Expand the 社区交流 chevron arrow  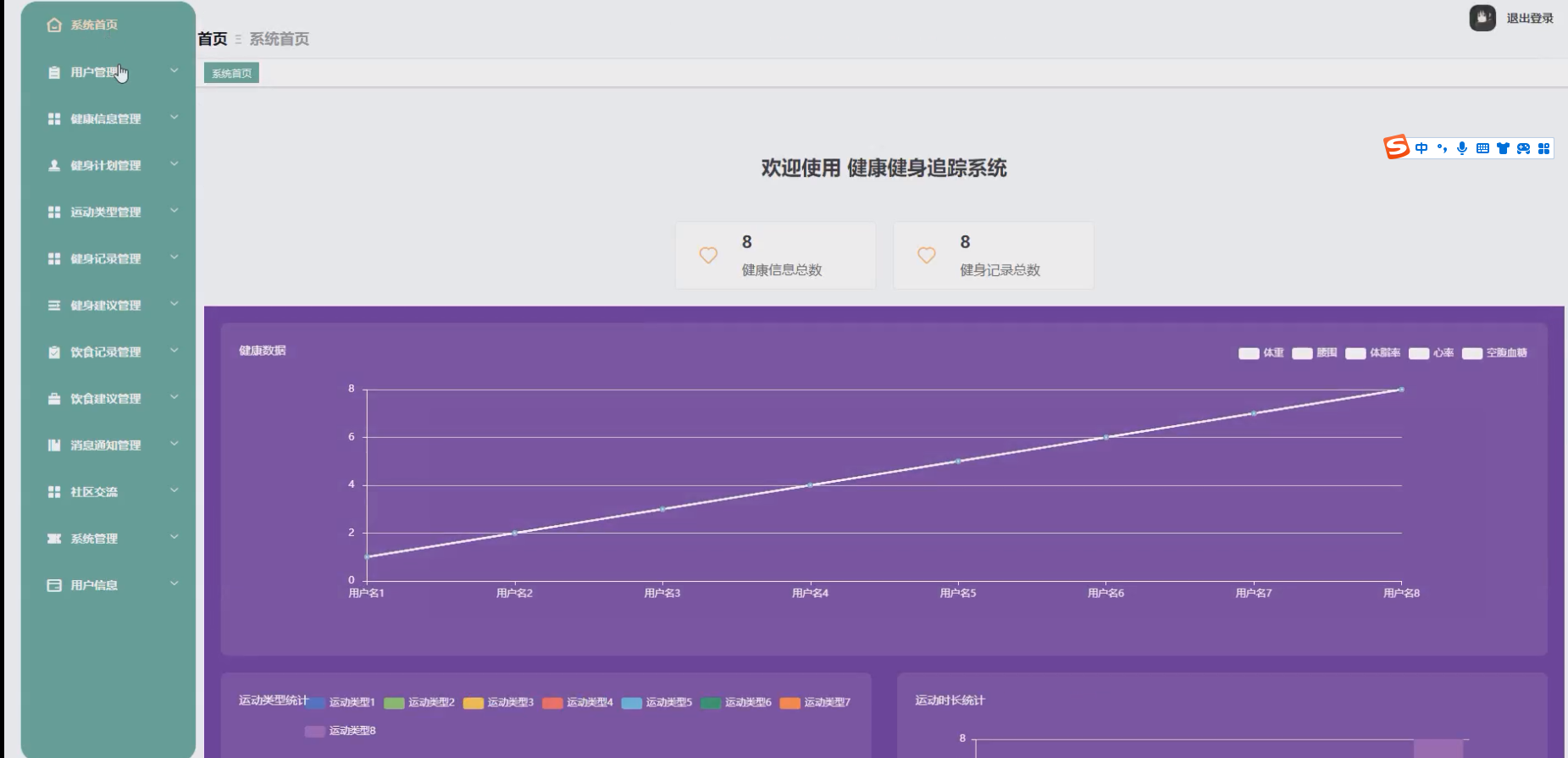tap(175, 490)
